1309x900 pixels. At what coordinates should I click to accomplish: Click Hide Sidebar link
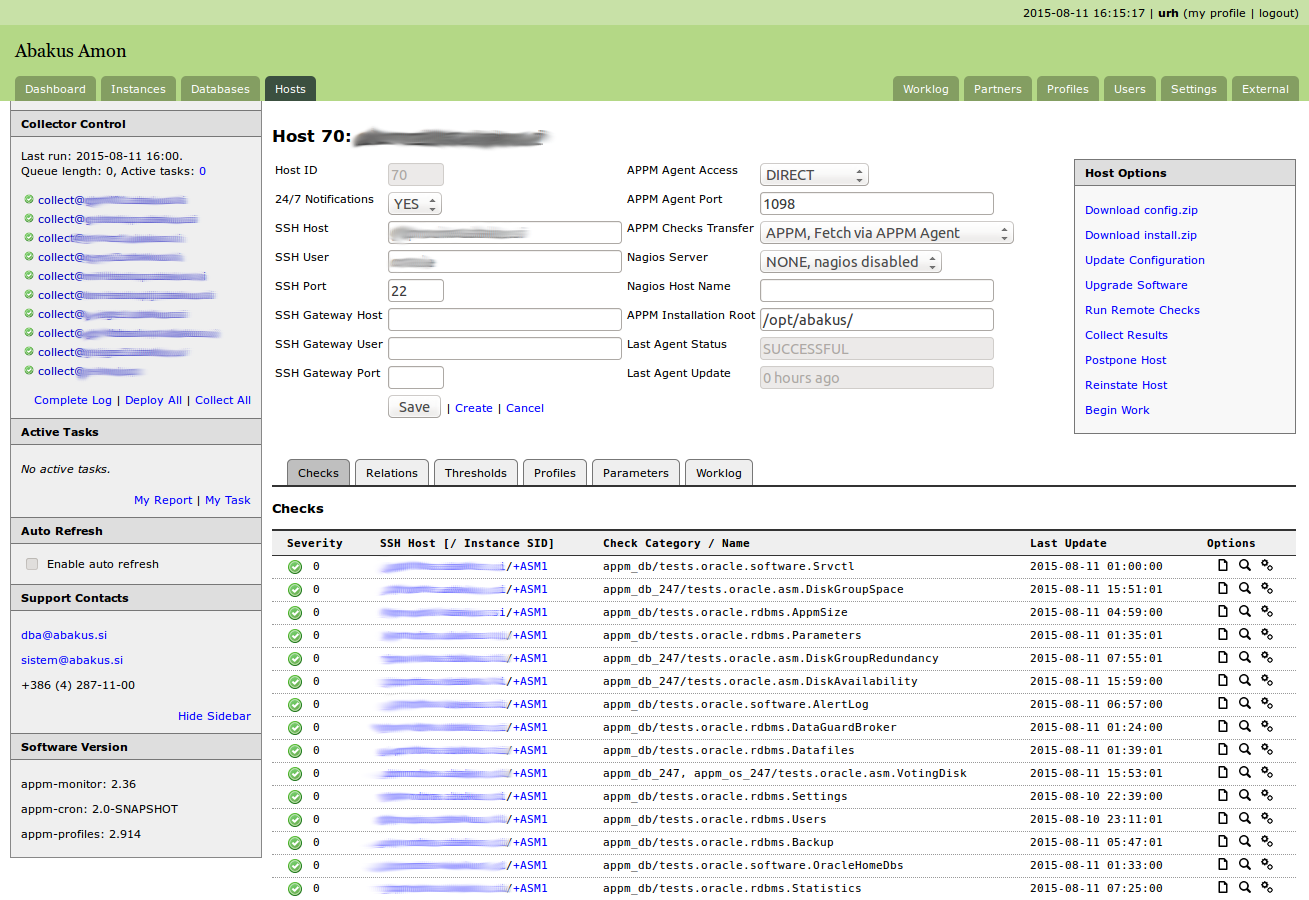click(214, 716)
